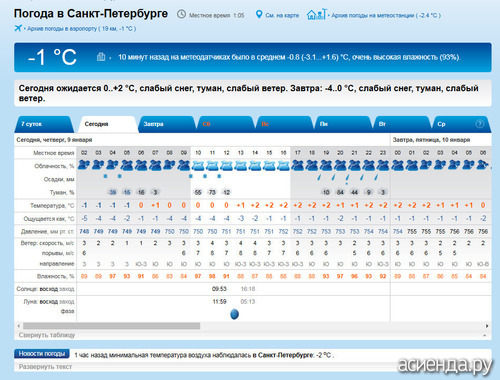Click the clock icon beside local time

pos(181,14)
